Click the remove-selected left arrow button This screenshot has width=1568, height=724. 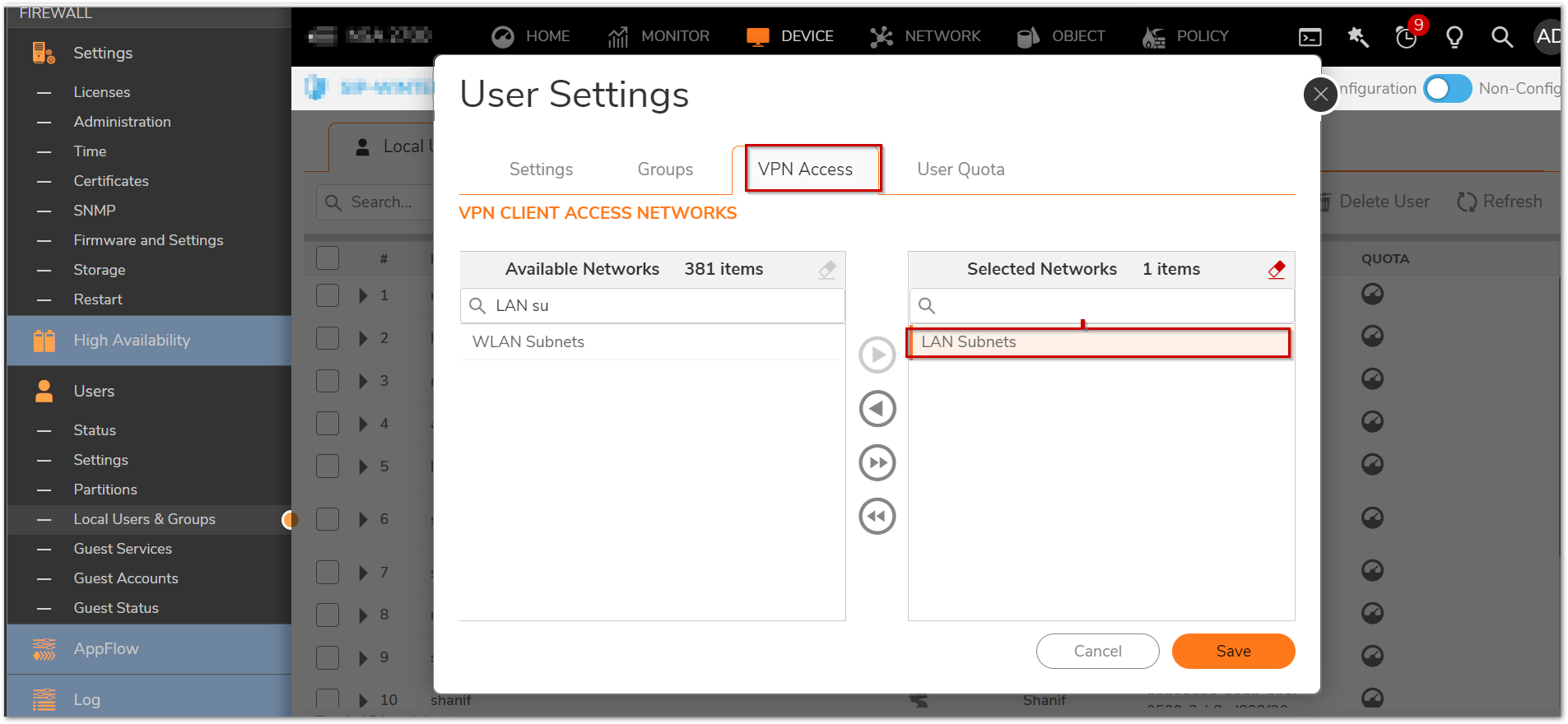(877, 409)
